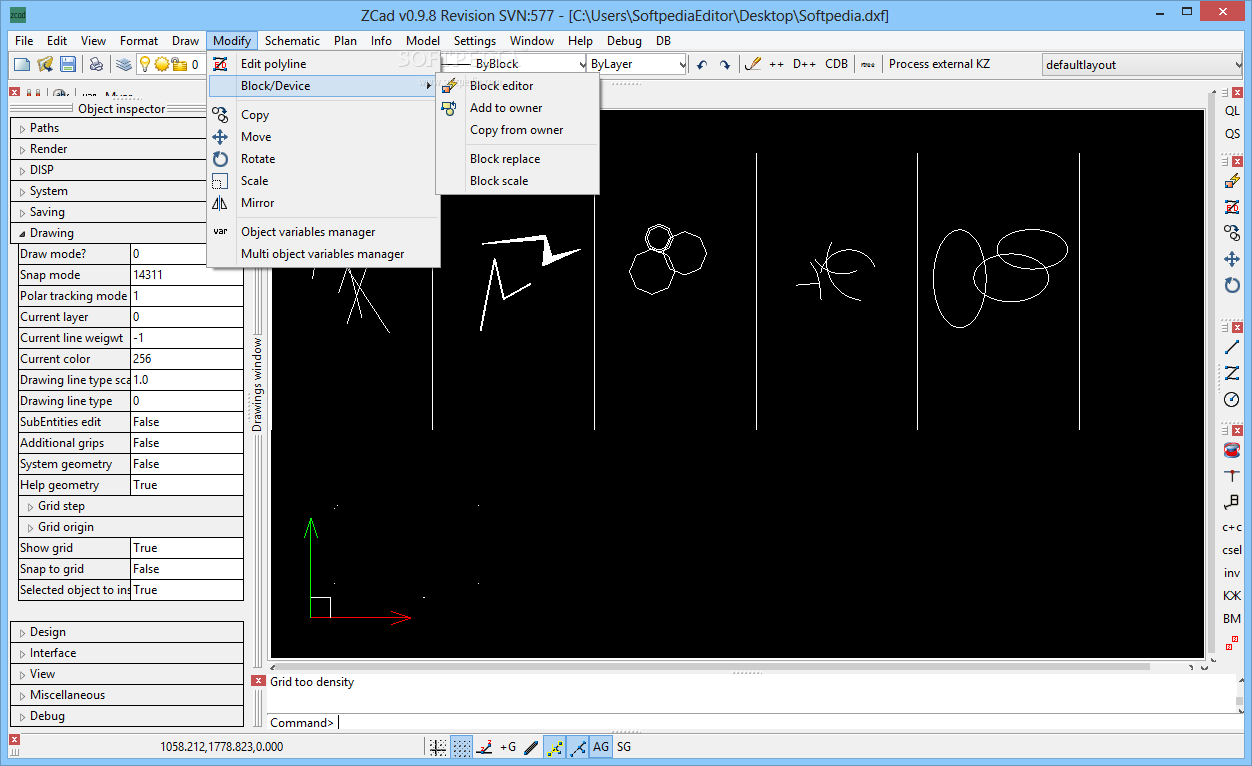Open the Schematic menu

[292, 41]
